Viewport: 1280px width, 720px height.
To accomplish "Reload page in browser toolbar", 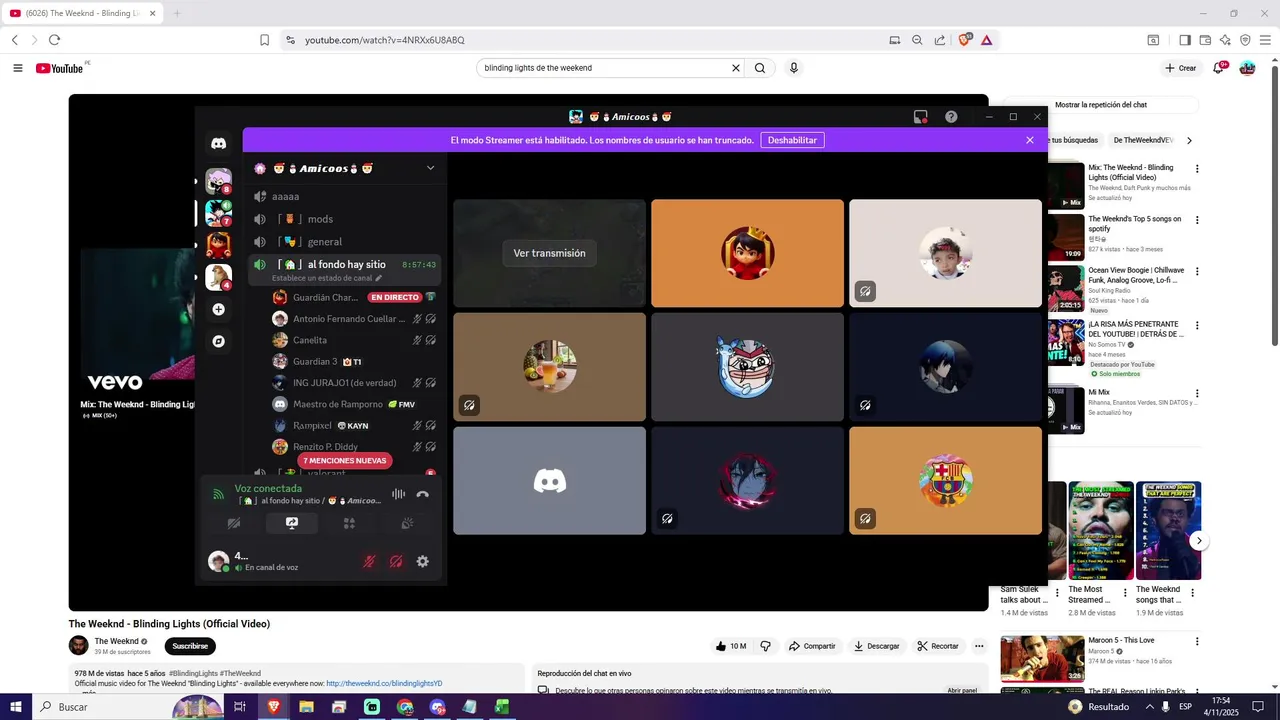I will tap(54, 40).
